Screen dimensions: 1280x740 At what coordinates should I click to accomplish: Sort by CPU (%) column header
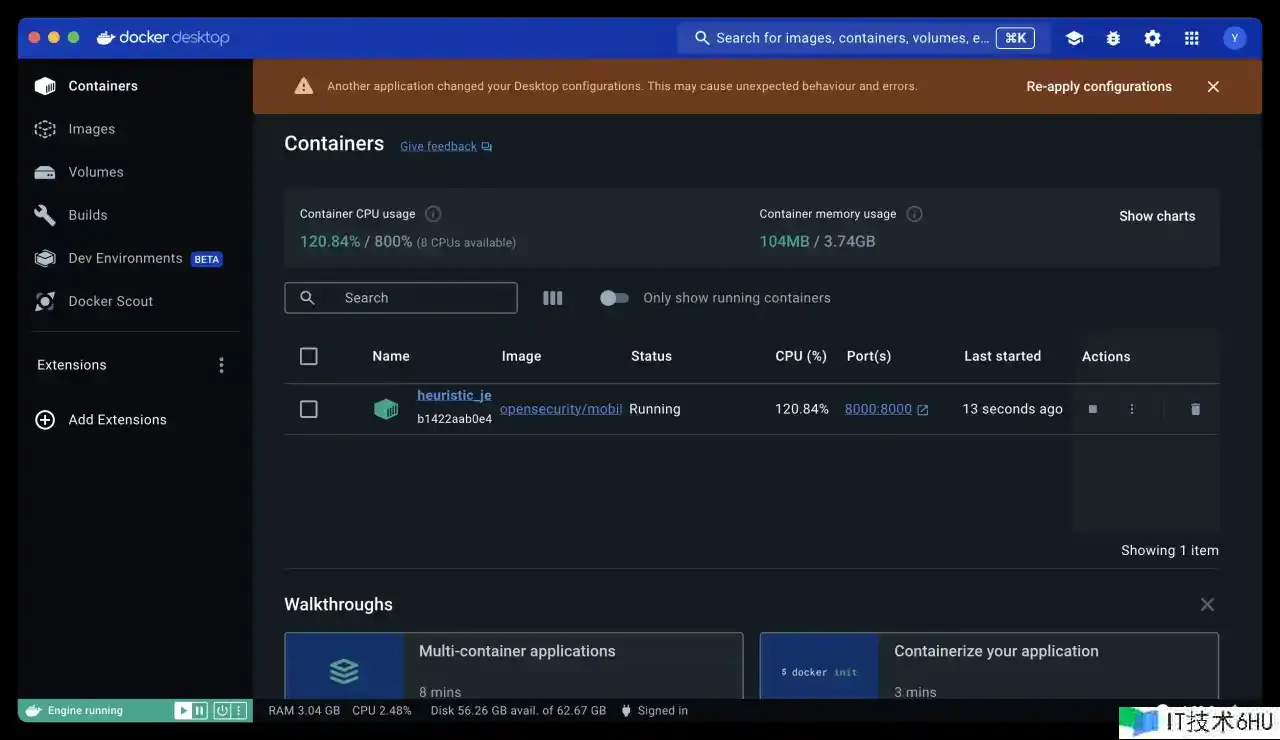(801, 356)
